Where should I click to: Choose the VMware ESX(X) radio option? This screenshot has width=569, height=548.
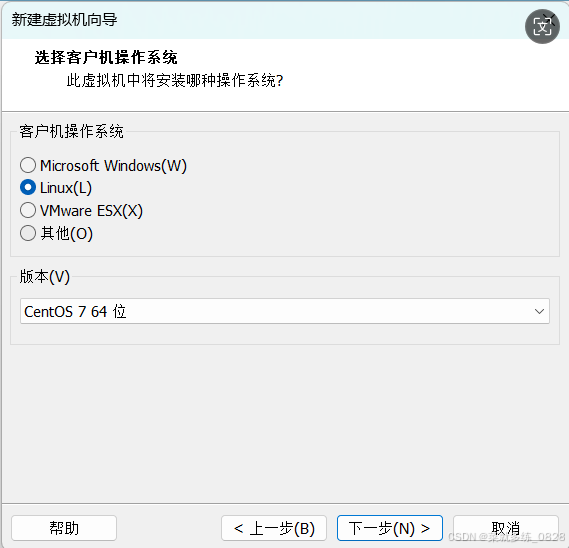28,210
